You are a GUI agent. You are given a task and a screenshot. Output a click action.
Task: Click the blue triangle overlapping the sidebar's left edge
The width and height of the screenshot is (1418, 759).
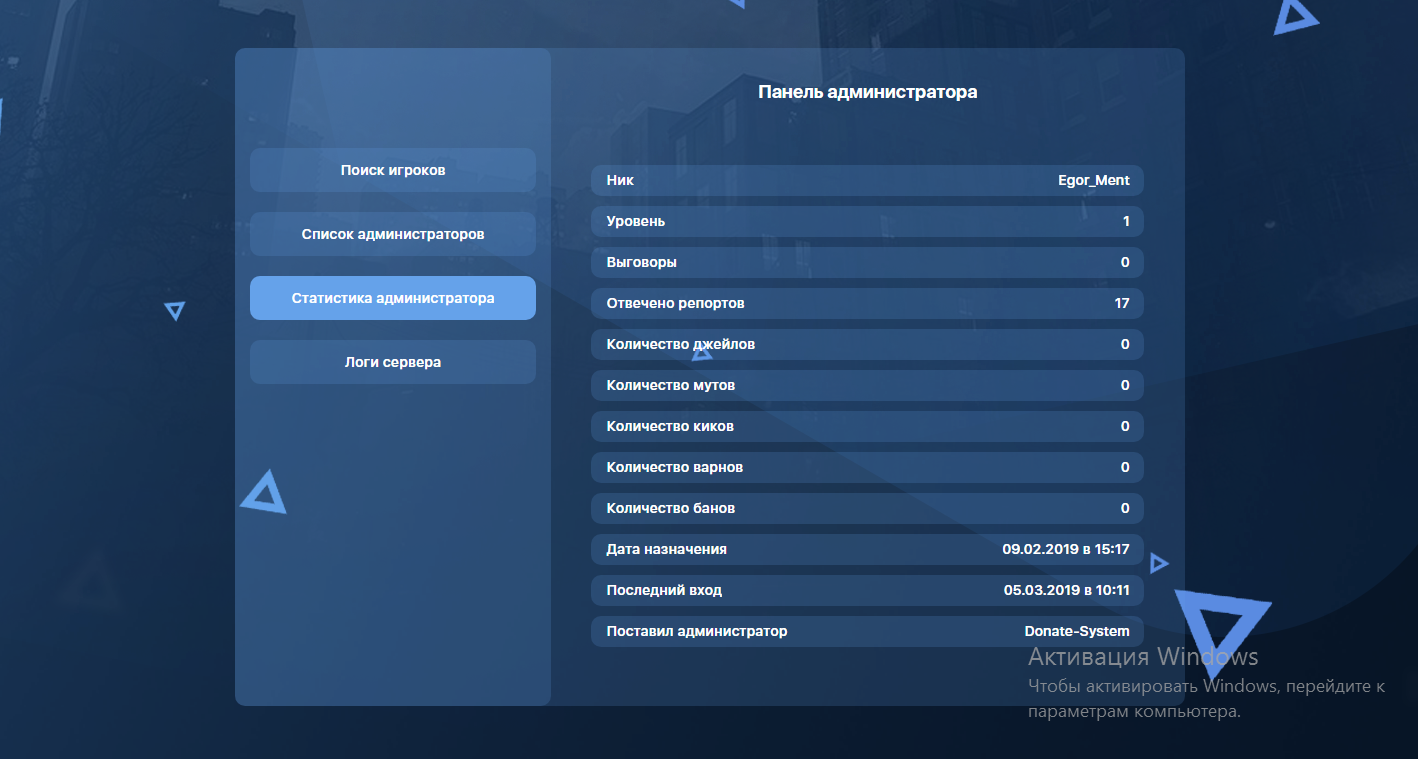(x=264, y=494)
